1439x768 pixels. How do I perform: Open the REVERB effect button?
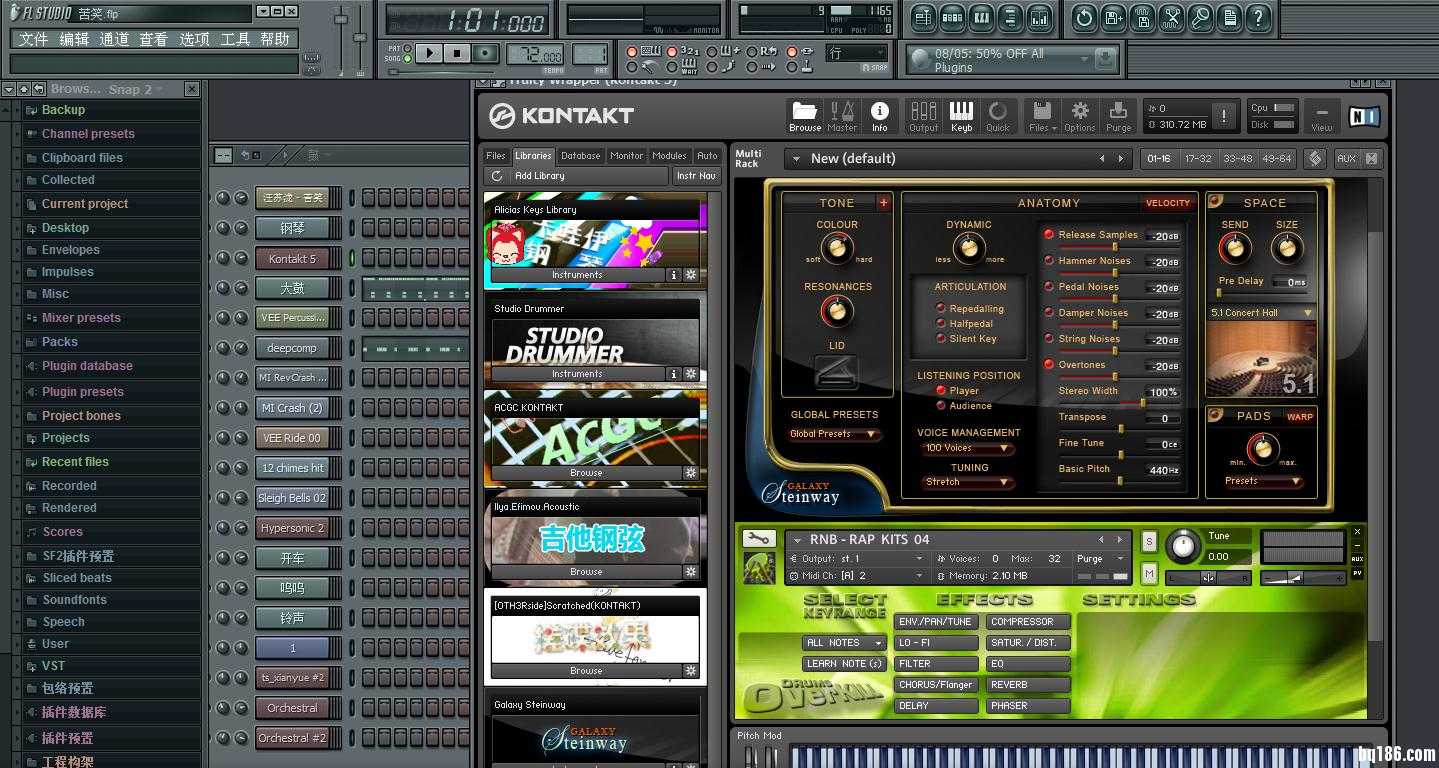tap(1028, 685)
